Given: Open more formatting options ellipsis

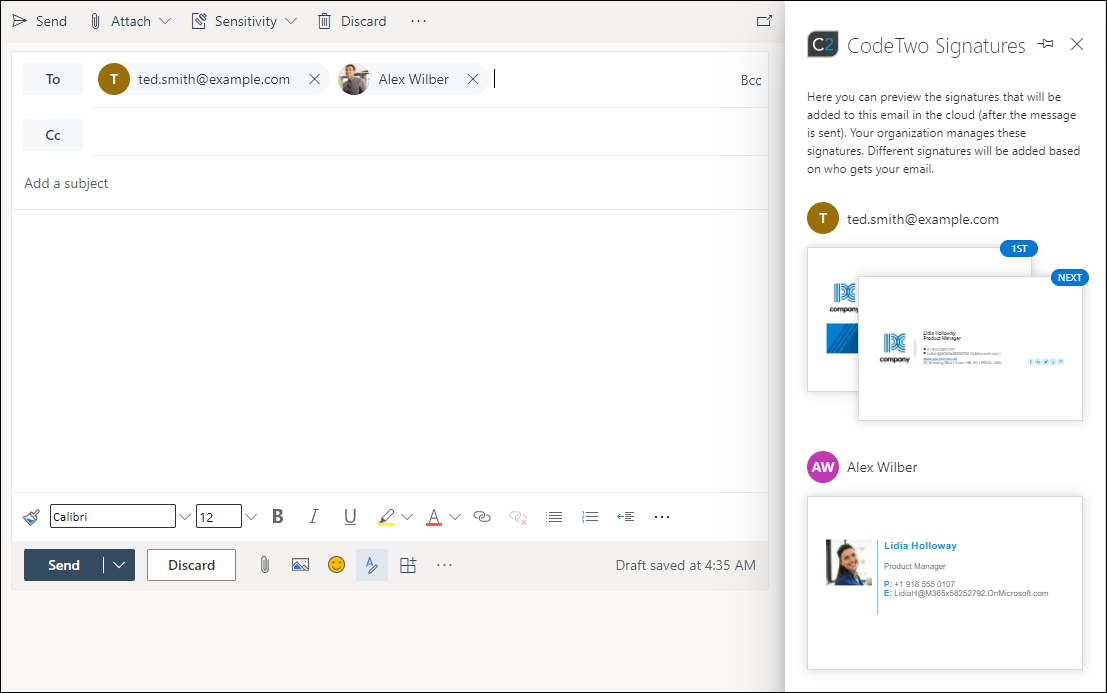Looking at the screenshot, I should coord(662,517).
